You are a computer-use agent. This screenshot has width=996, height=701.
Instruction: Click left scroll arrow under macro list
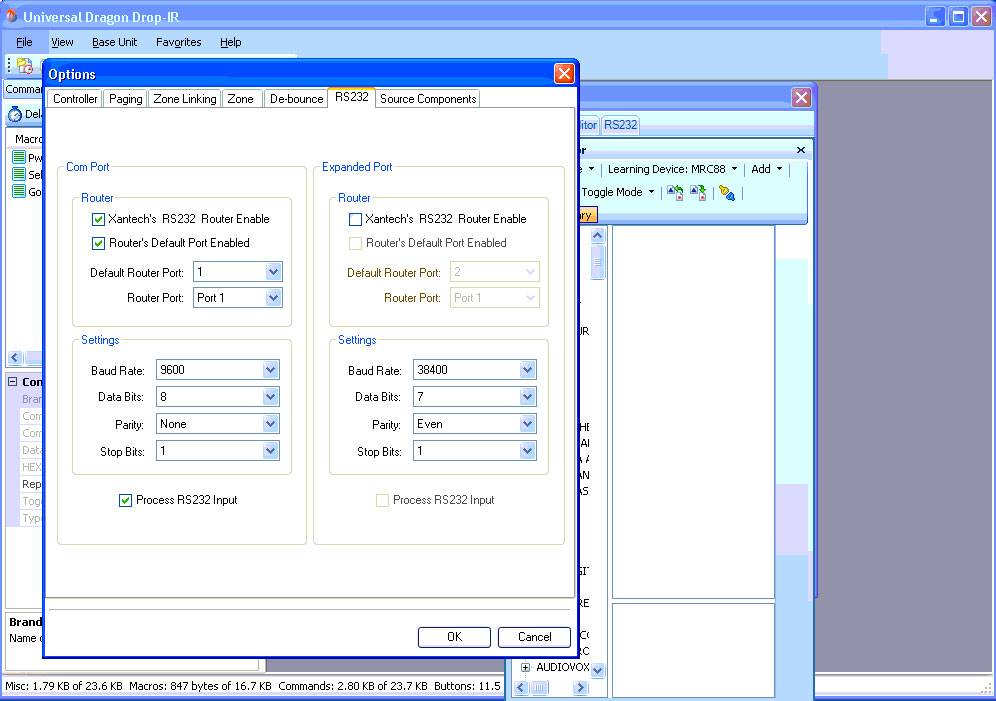tap(15, 357)
